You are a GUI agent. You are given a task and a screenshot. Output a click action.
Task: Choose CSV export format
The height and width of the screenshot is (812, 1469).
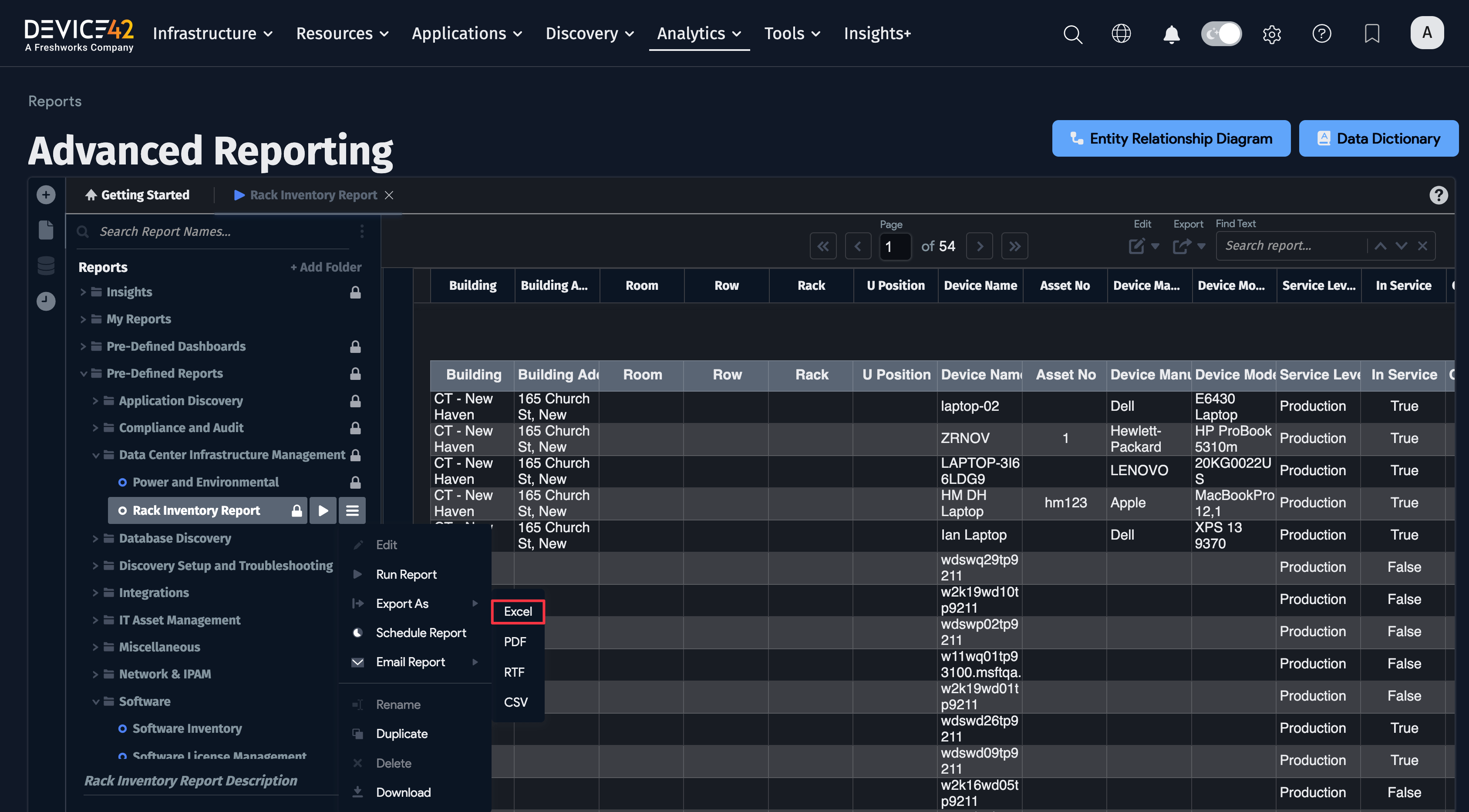tap(515, 702)
